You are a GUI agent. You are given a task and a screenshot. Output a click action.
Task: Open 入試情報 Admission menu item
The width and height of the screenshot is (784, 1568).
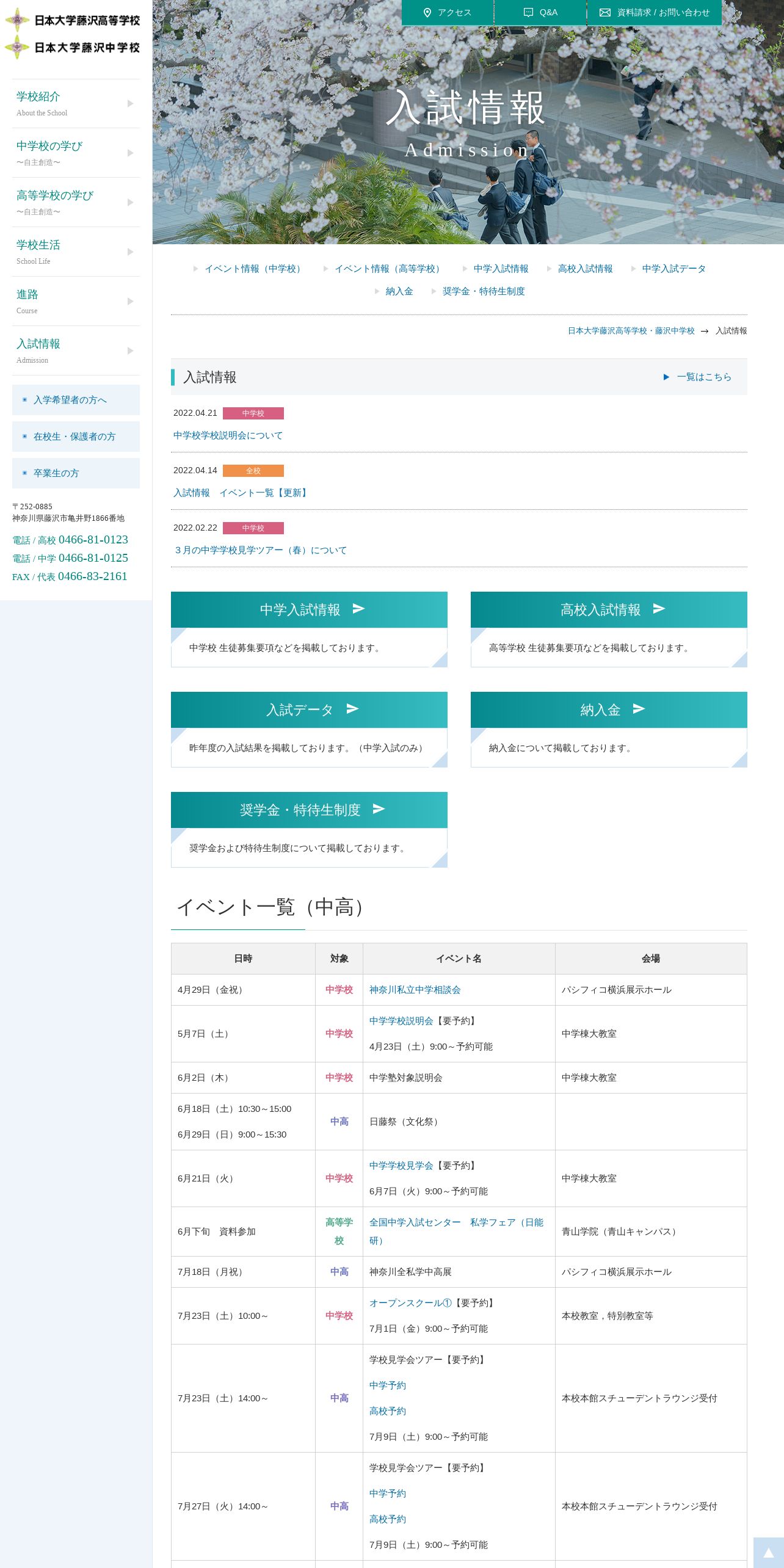point(76,351)
